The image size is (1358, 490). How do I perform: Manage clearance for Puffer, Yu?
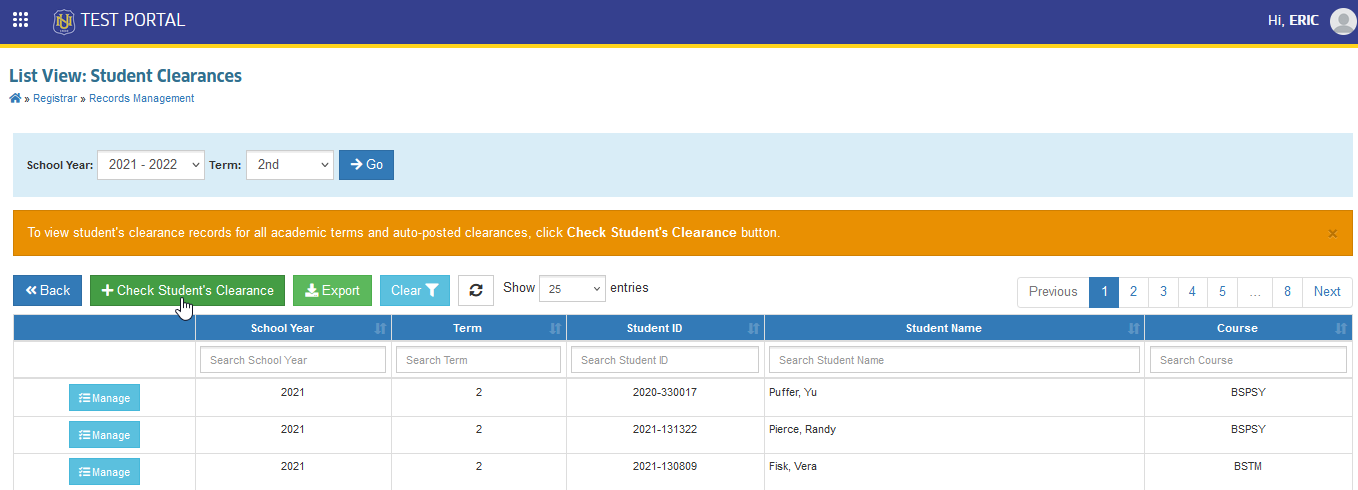coord(104,398)
